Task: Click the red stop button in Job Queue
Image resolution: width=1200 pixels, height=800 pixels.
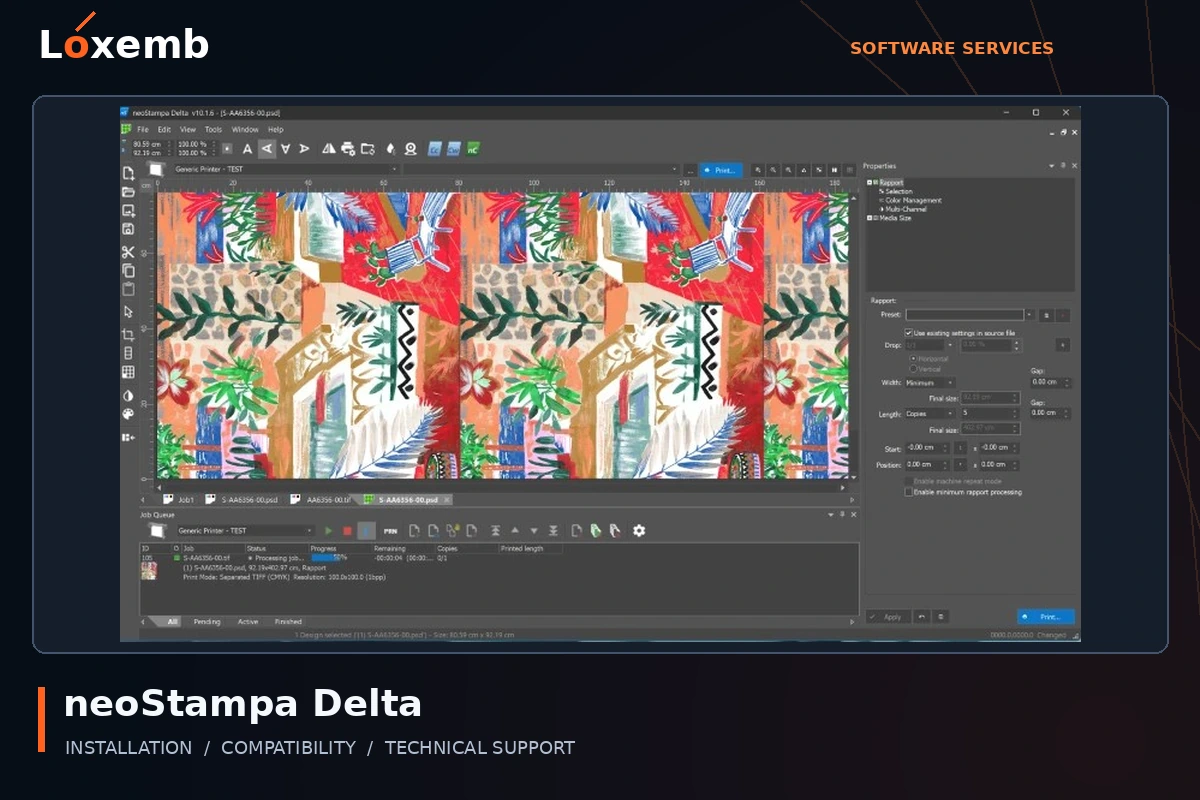Action: (x=347, y=531)
